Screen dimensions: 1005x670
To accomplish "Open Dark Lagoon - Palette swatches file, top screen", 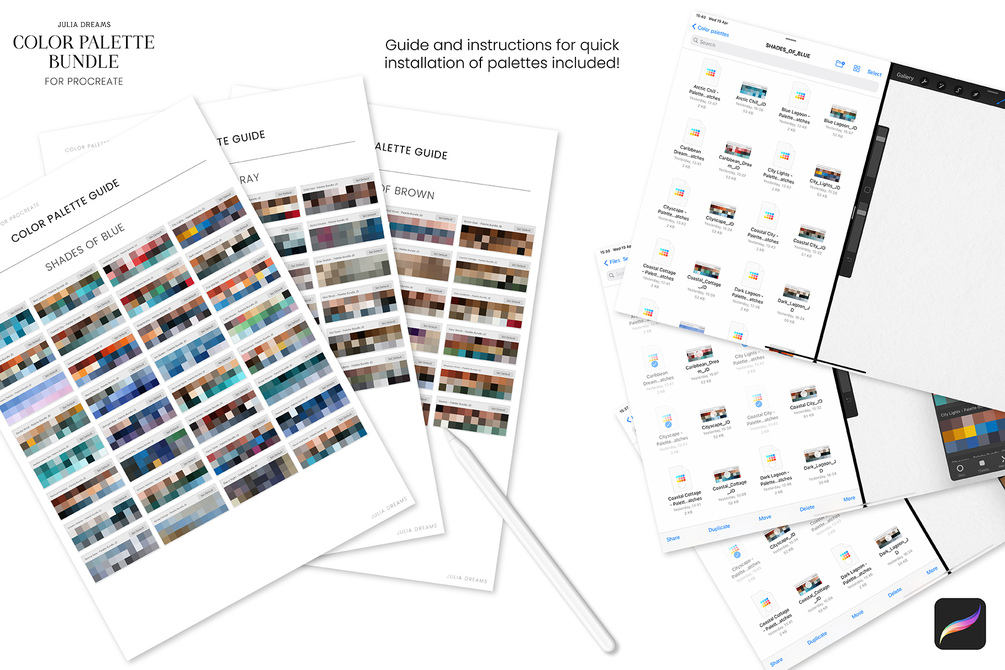I will [752, 275].
